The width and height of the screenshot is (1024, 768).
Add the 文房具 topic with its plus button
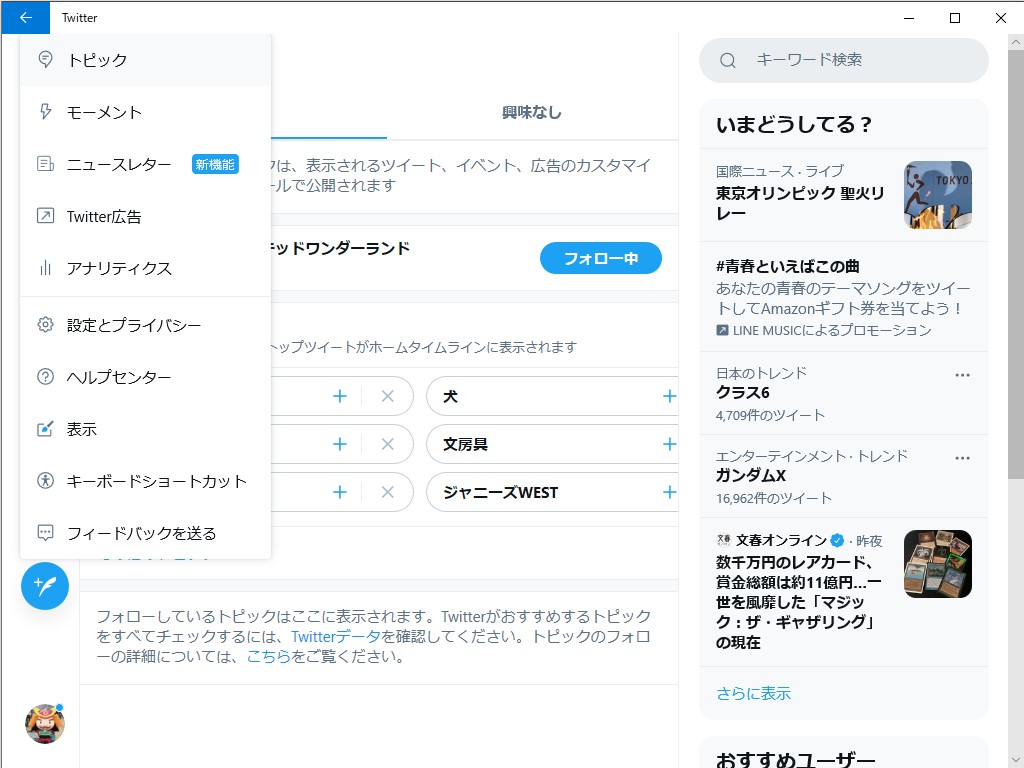click(668, 443)
